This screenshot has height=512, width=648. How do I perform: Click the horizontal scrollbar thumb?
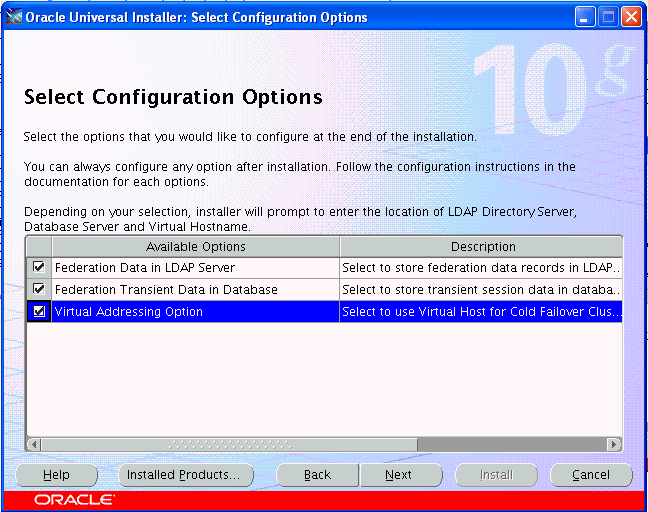[x=229, y=445]
